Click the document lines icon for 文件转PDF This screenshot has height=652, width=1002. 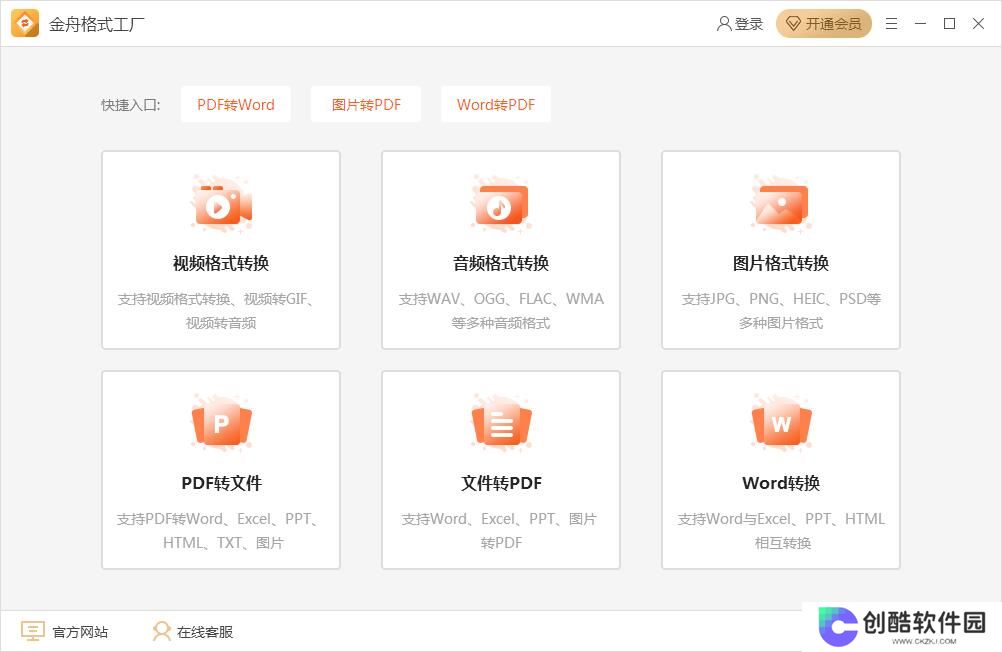[x=501, y=424]
